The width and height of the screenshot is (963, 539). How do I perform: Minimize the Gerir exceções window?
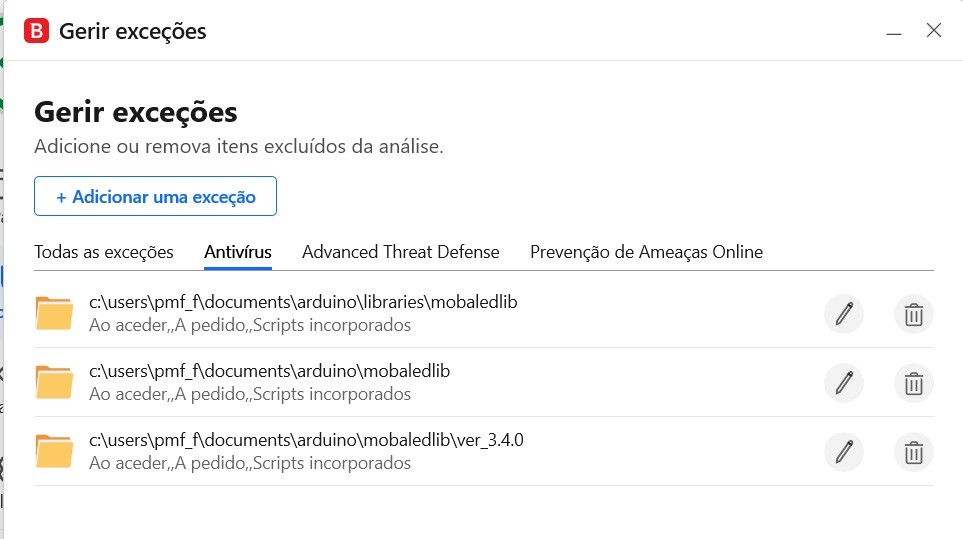pyautogui.click(x=894, y=32)
